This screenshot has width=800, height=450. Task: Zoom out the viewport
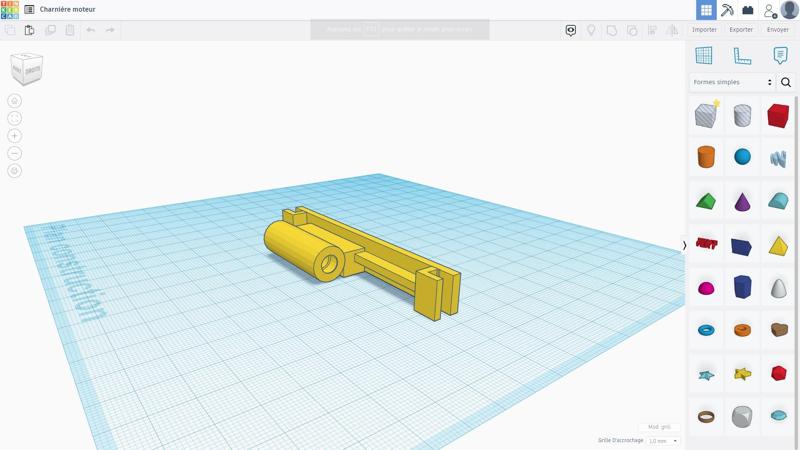point(14,153)
